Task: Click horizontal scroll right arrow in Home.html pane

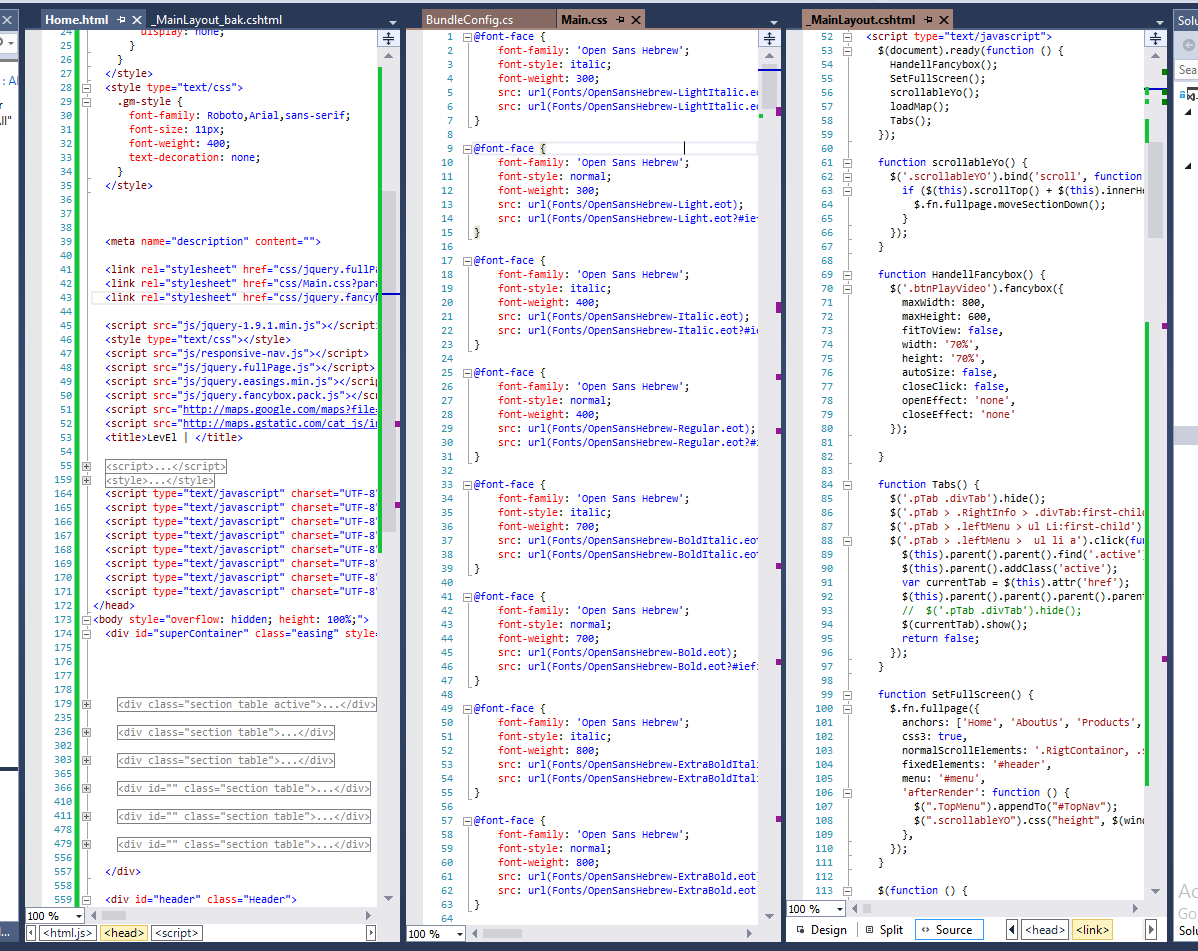Action: coord(368,915)
